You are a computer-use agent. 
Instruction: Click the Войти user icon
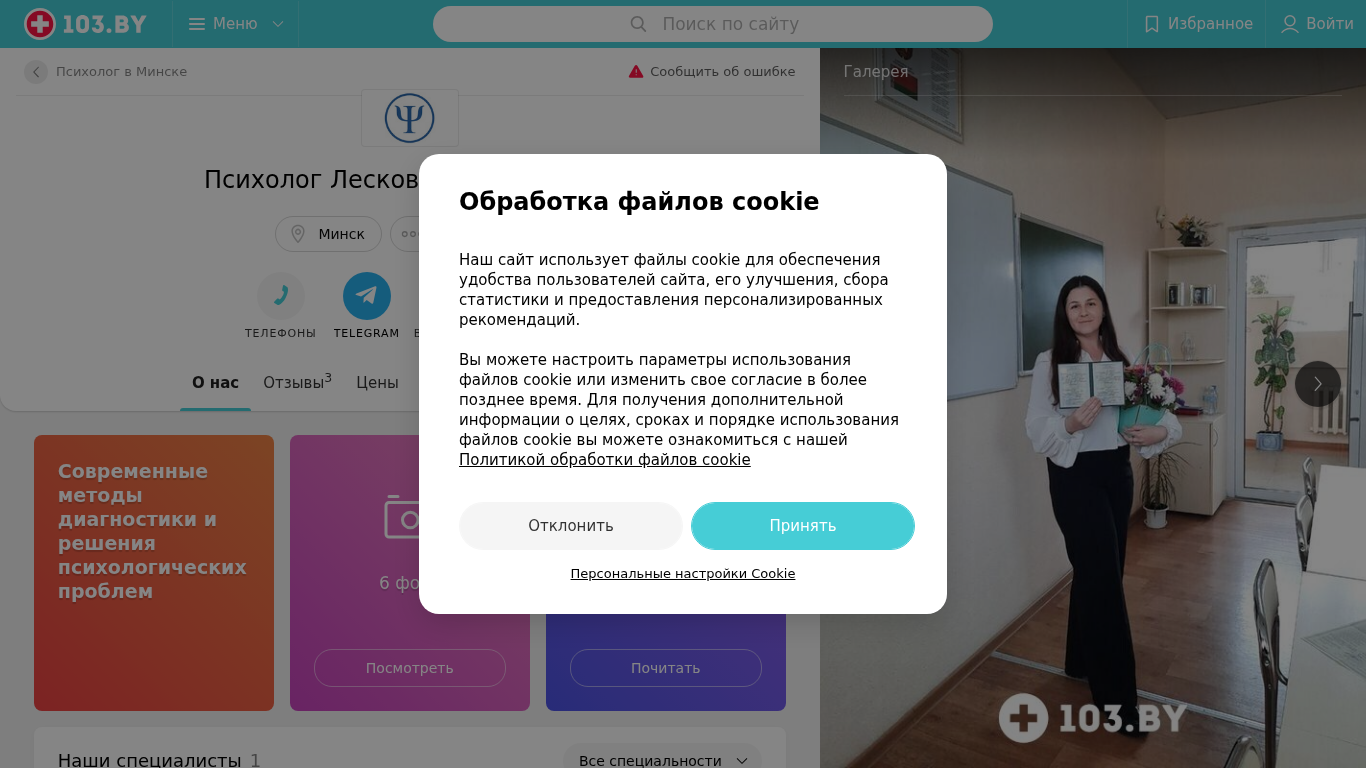tap(1290, 24)
